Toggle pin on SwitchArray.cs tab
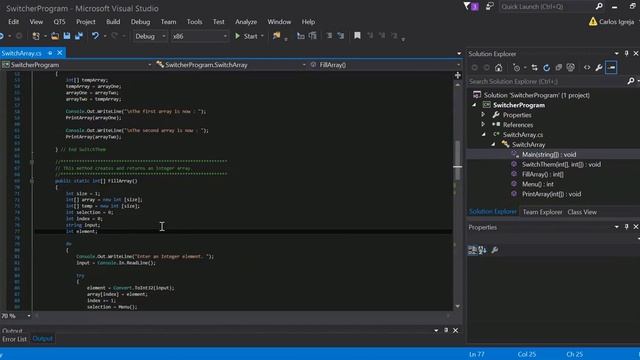 (x=50, y=53)
